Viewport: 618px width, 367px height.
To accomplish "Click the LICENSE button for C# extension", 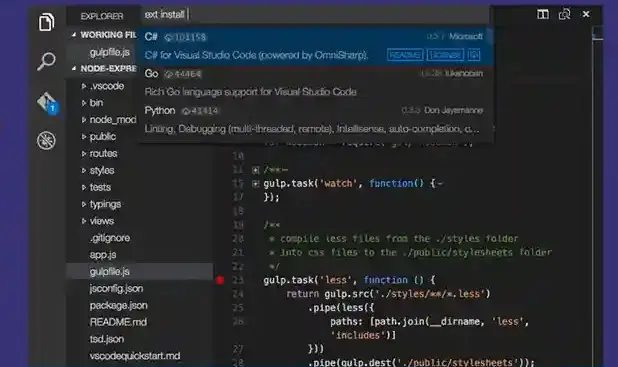I will tap(445, 55).
